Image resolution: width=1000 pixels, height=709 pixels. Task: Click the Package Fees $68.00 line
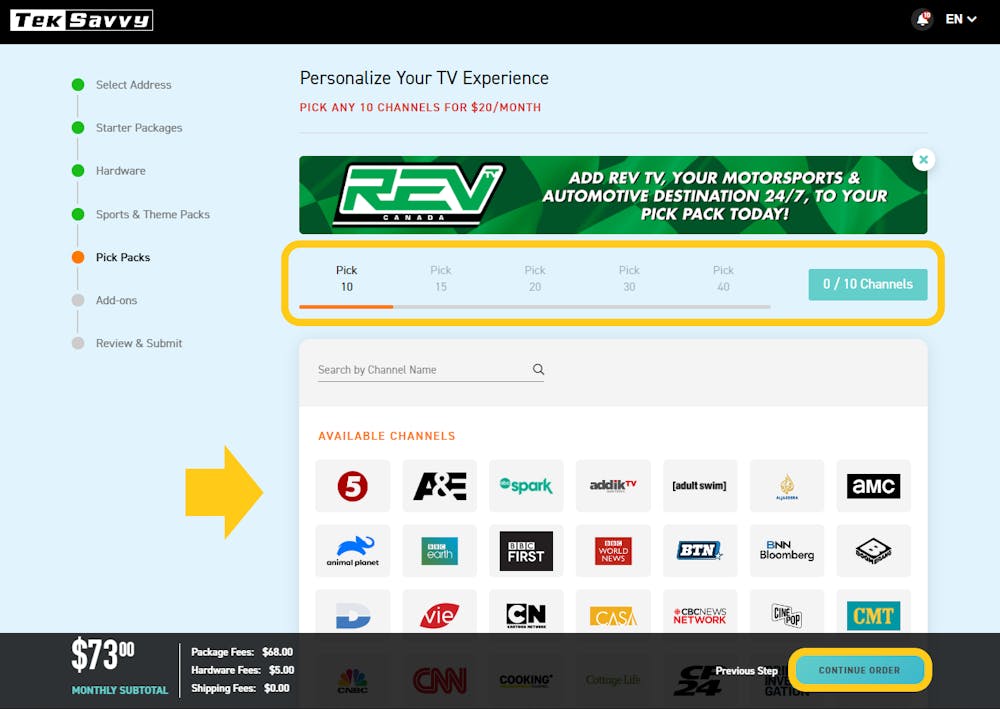click(242, 652)
